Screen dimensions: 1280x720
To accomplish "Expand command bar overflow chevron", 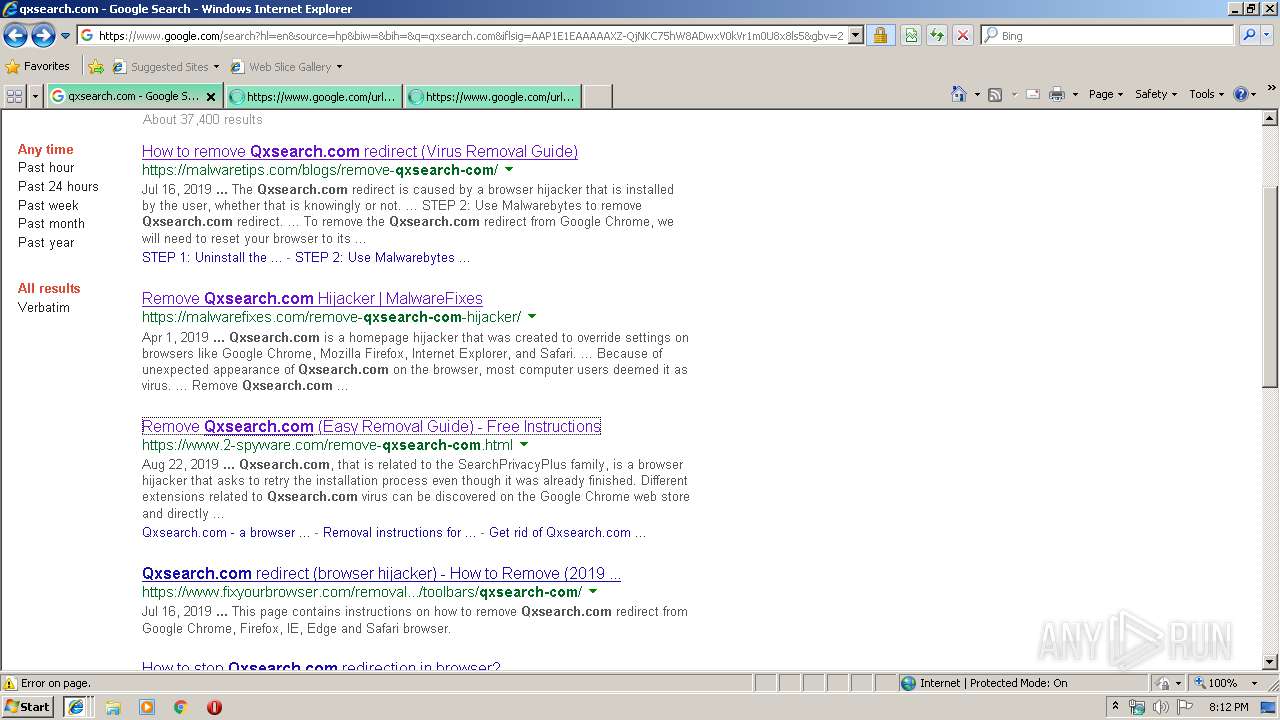I will tap(1272, 89).
